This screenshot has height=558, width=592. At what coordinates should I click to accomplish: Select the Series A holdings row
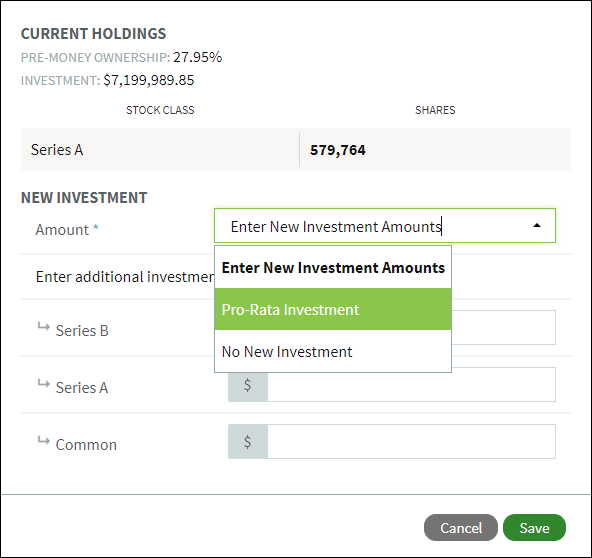click(296, 150)
